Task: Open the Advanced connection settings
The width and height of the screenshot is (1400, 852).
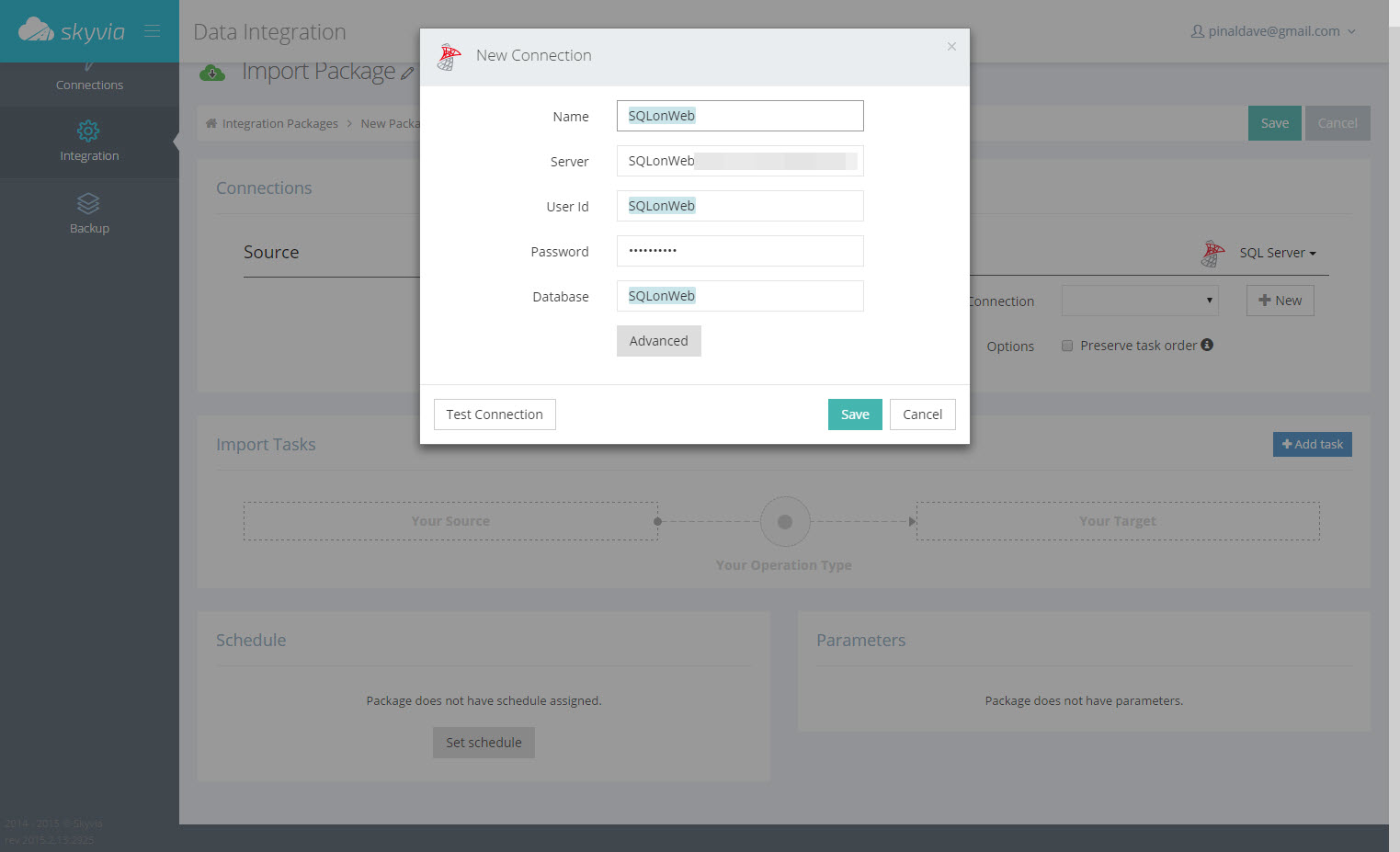Action: click(x=659, y=341)
